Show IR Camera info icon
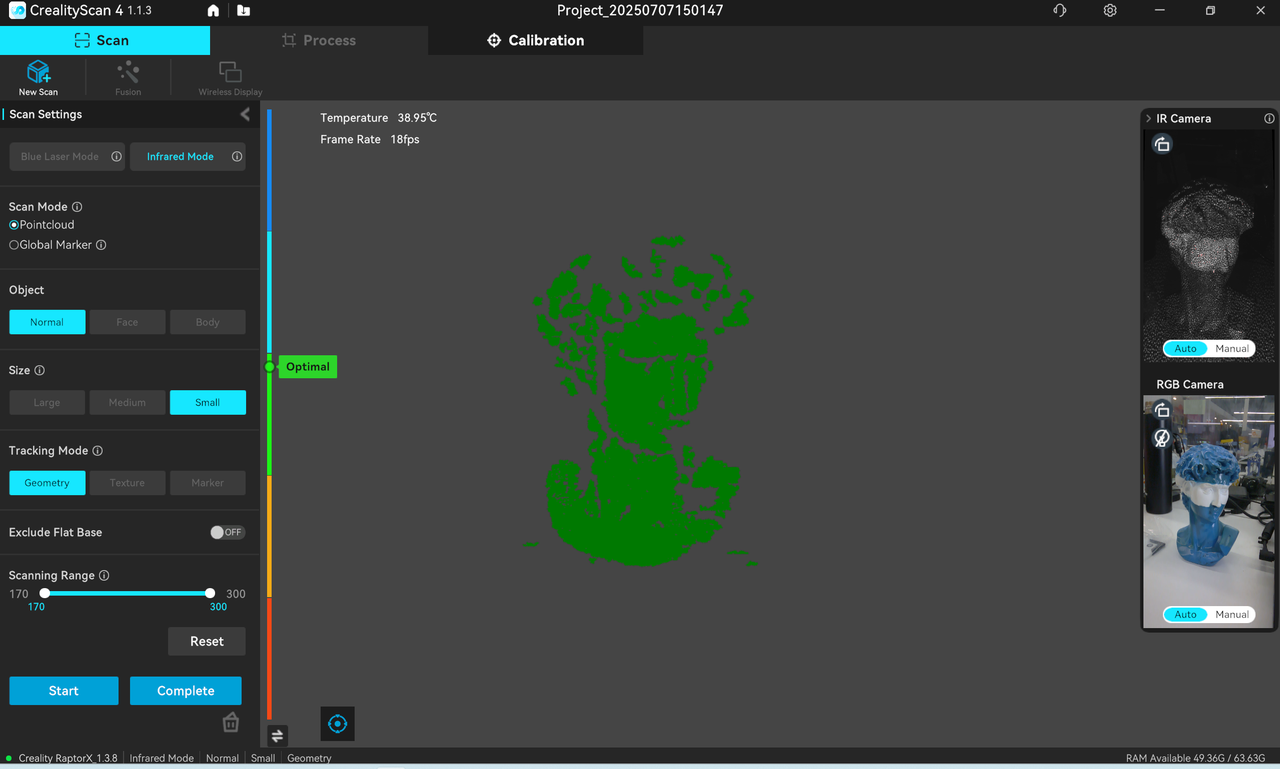 pyautogui.click(x=1269, y=118)
